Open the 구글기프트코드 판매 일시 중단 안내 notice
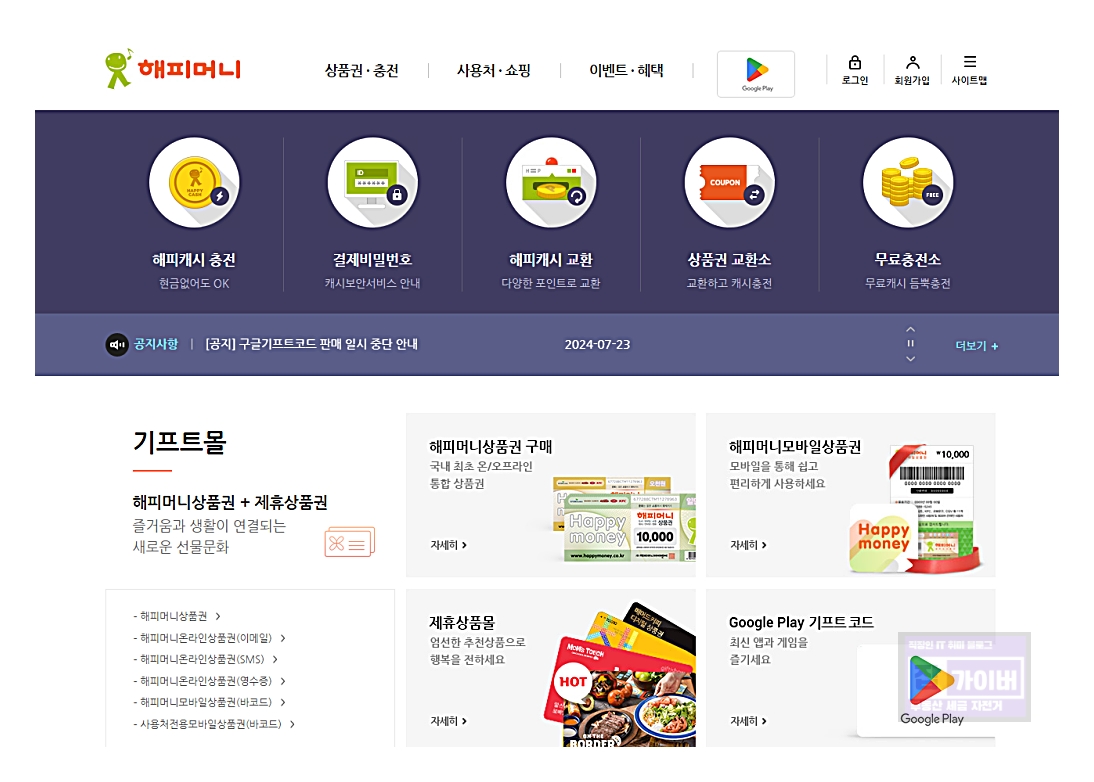Screen dimensions: 1094x782 click(311, 345)
